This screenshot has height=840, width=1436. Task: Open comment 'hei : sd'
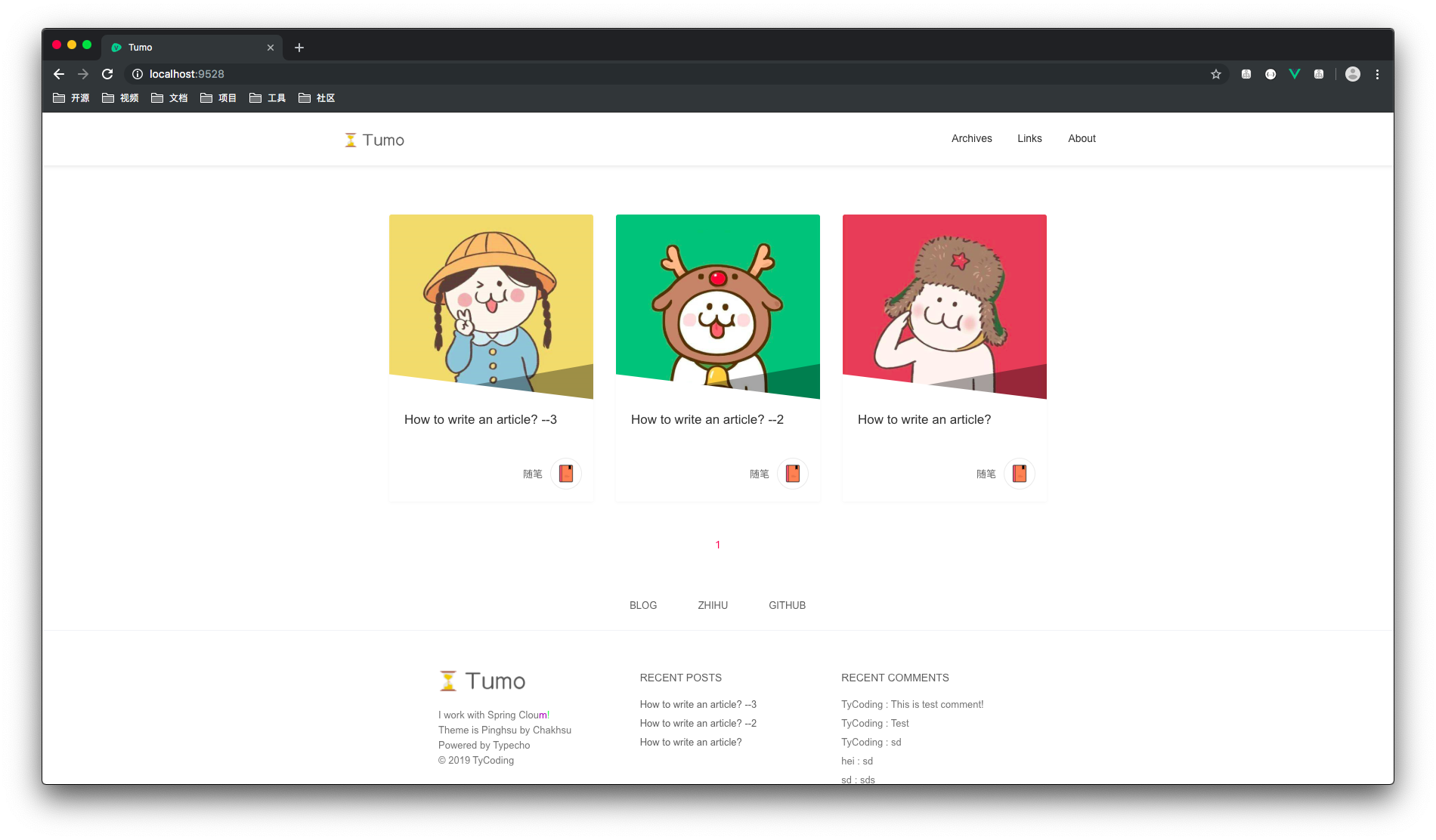coord(857,761)
